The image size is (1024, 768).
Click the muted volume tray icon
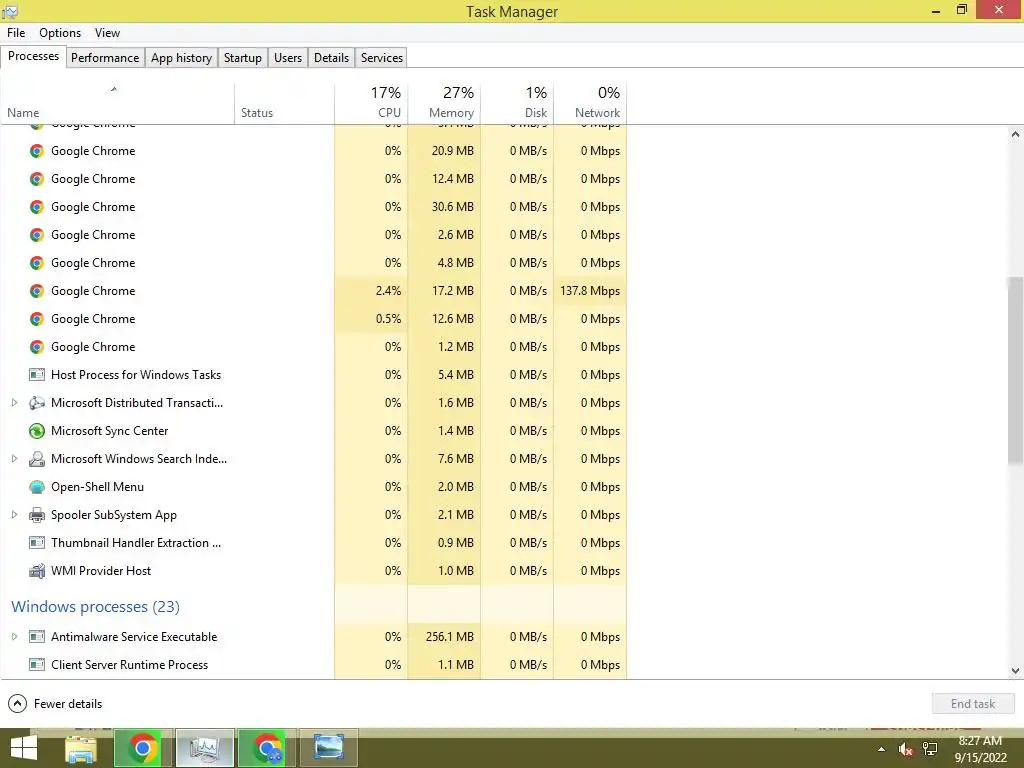(905, 749)
